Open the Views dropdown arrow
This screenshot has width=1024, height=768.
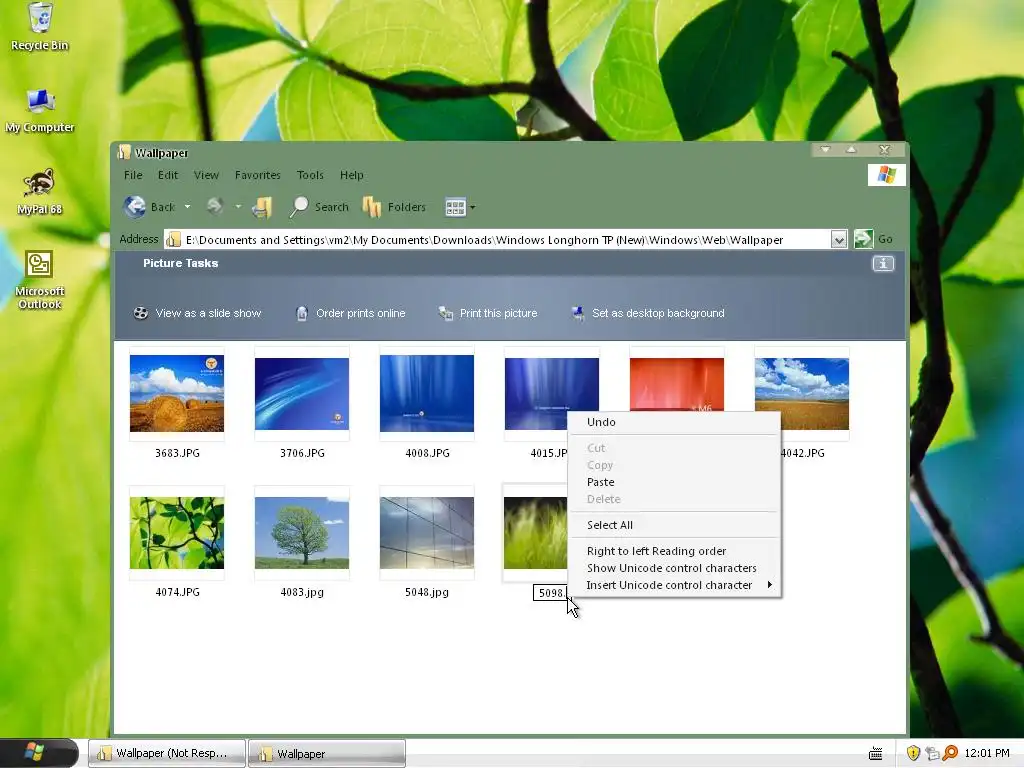tap(473, 208)
